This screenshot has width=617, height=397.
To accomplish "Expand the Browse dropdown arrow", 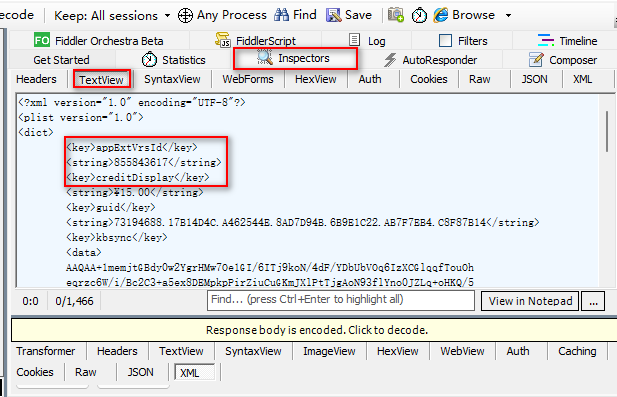I will tap(508, 15).
